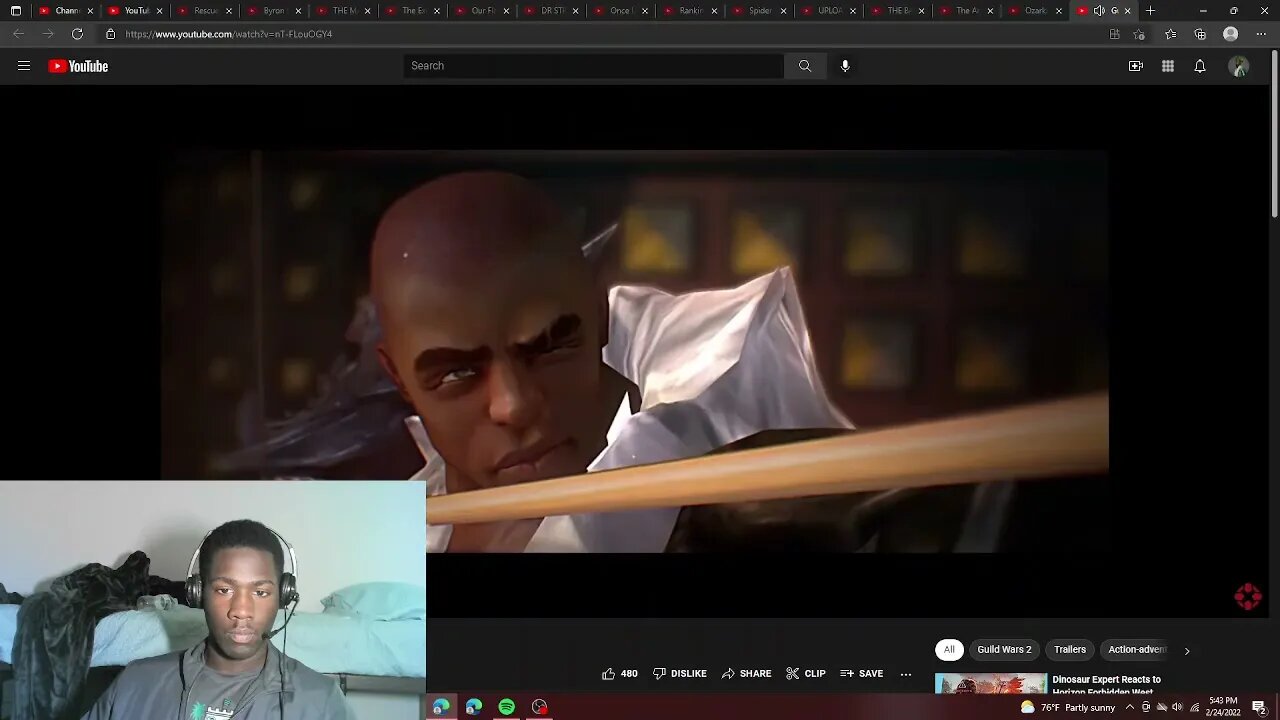Click the red IGN watermark logo
Image resolution: width=1280 pixels, height=720 pixels.
point(1248,597)
